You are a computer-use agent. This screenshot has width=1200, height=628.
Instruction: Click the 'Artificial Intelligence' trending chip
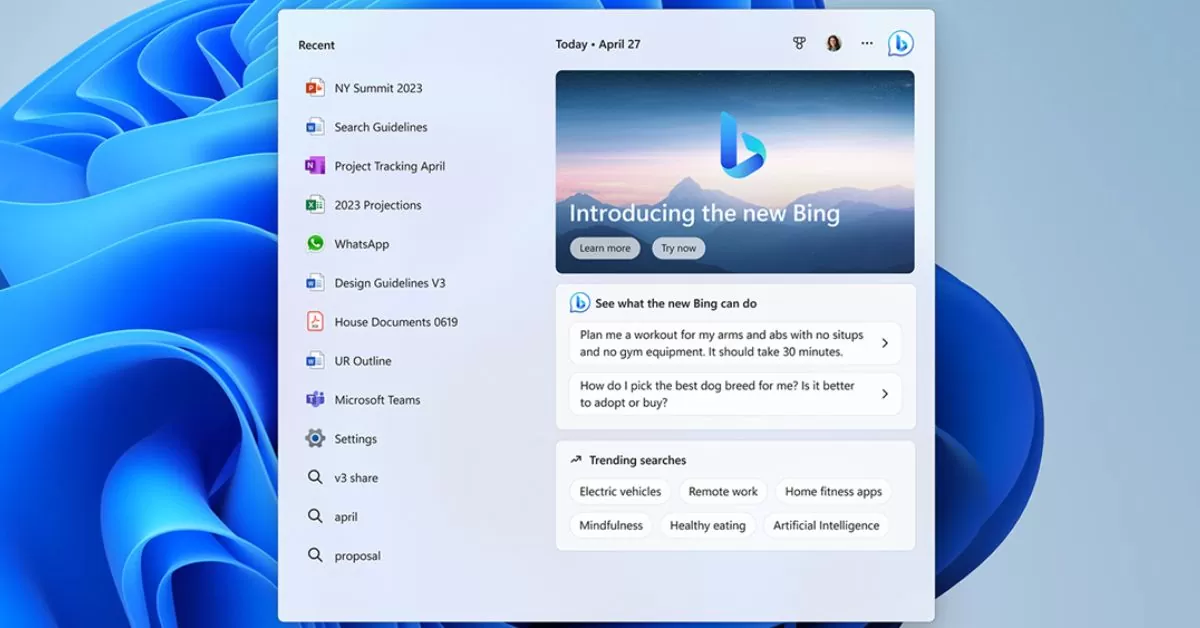(x=826, y=526)
